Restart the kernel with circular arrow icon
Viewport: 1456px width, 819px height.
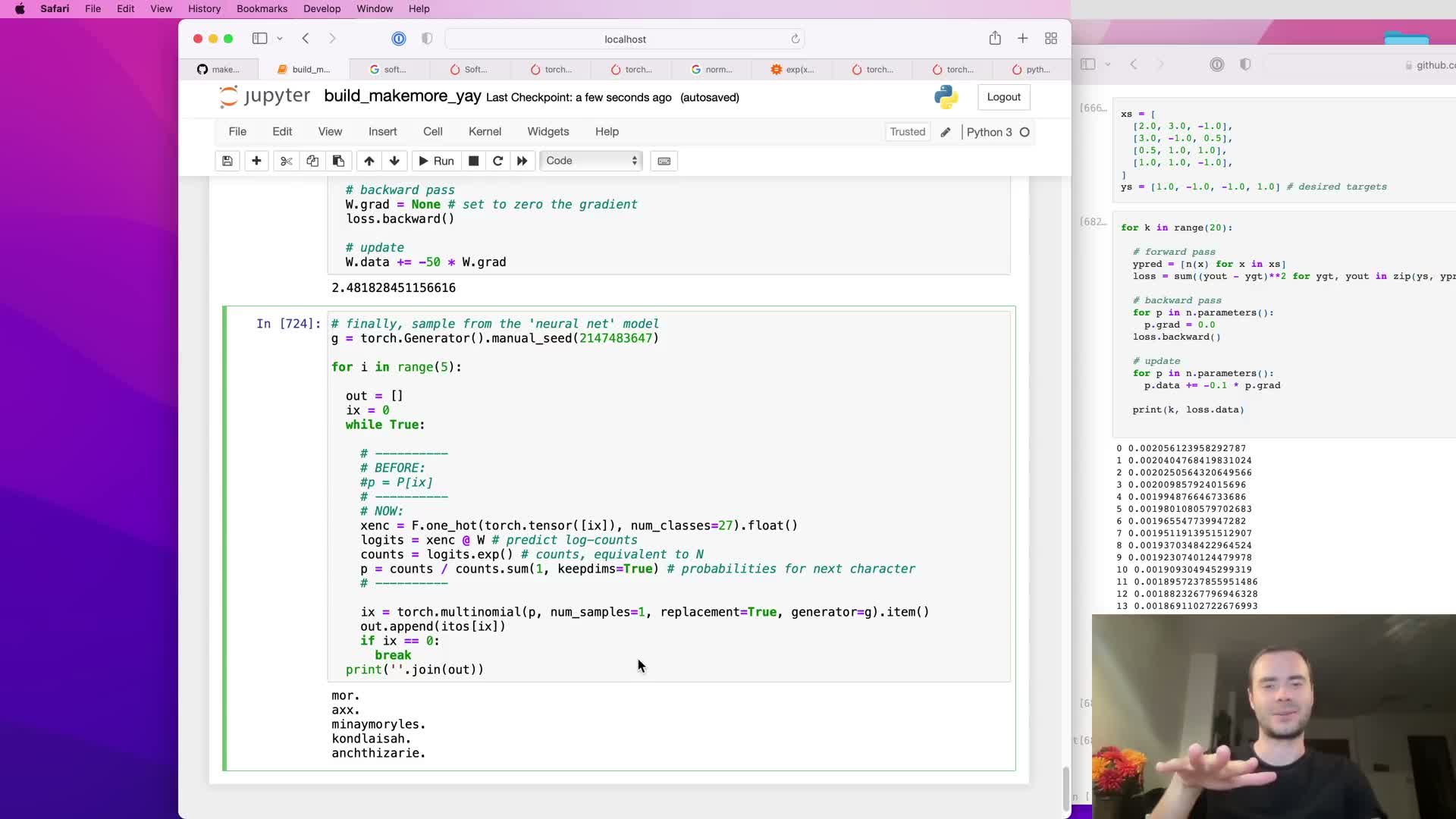(x=497, y=161)
